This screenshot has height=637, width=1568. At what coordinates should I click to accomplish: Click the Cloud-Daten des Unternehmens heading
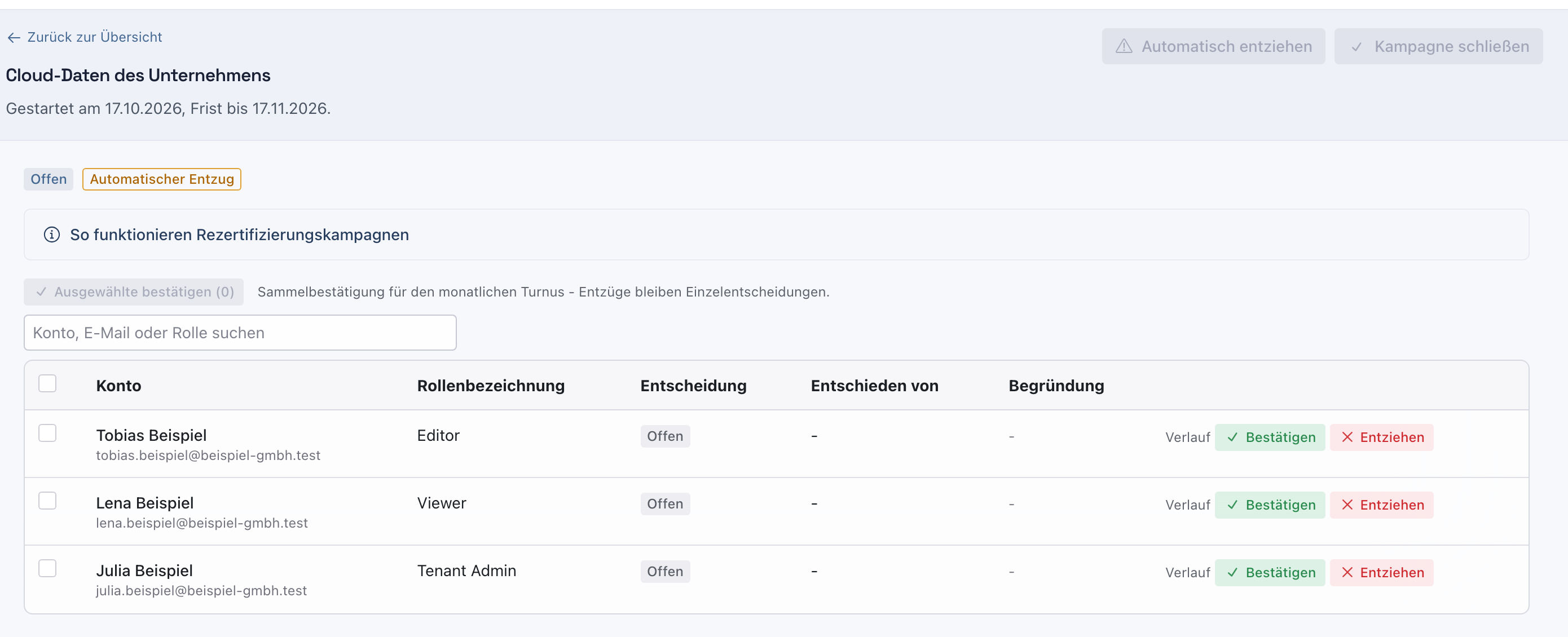(x=138, y=76)
